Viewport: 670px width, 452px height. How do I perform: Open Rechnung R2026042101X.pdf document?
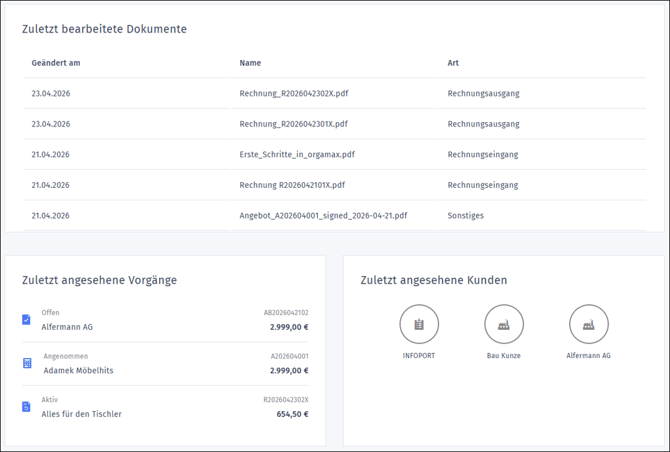point(292,185)
